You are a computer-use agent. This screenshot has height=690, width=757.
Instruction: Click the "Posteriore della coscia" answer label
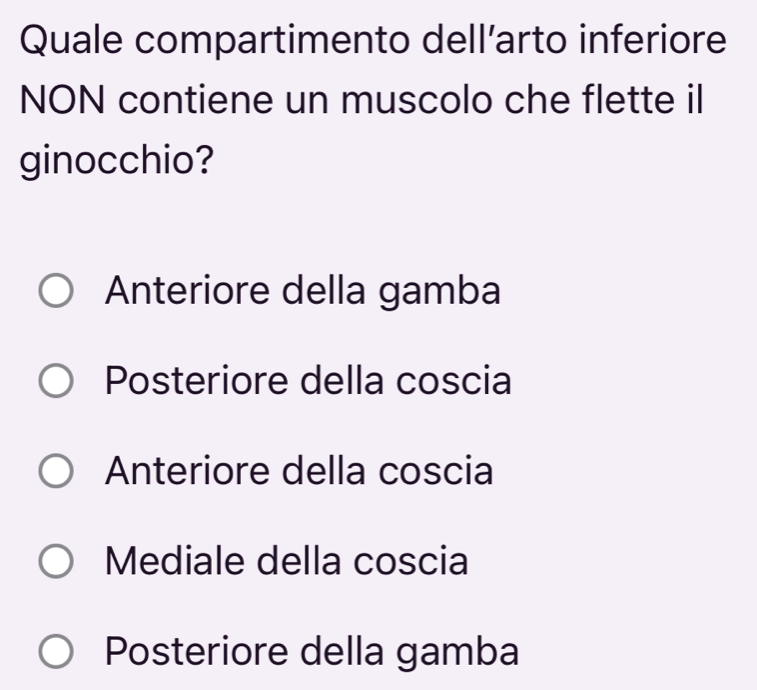point(308,381)
